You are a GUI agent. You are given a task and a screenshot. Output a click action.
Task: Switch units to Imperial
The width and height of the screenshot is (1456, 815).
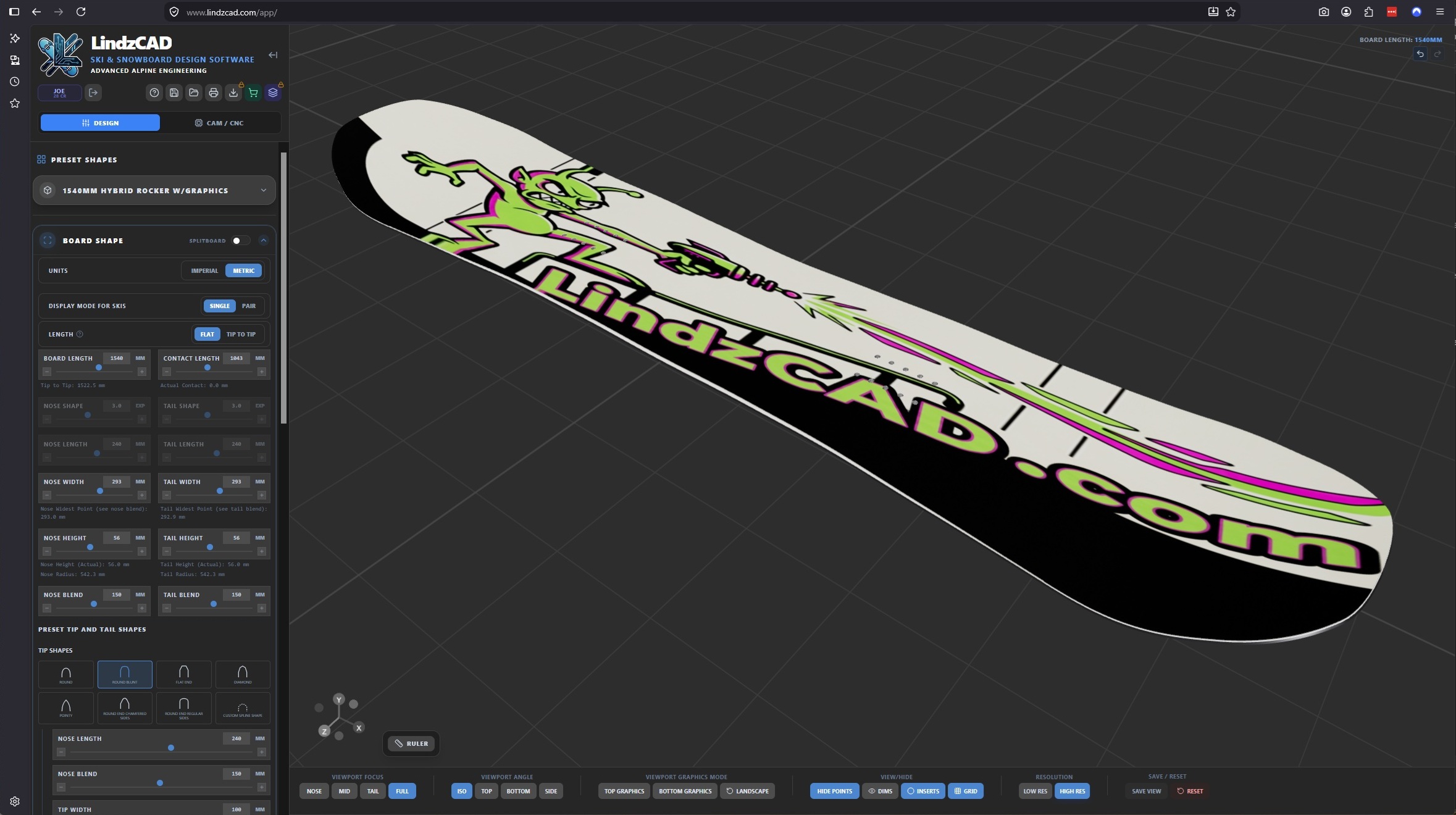204,270
